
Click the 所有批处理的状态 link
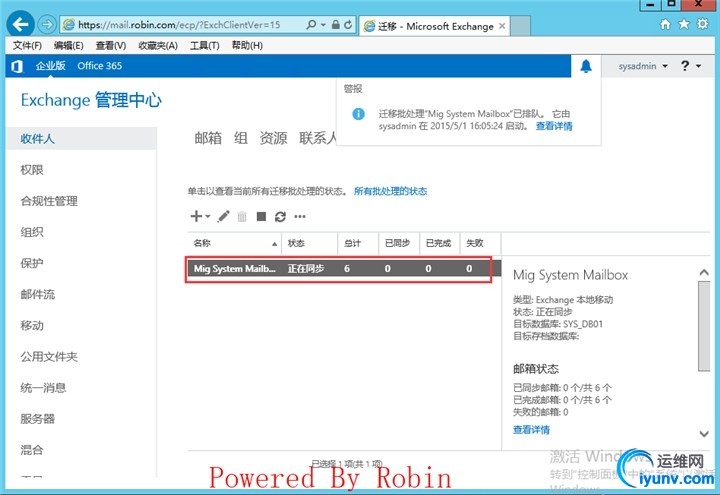tap(390, 191)
